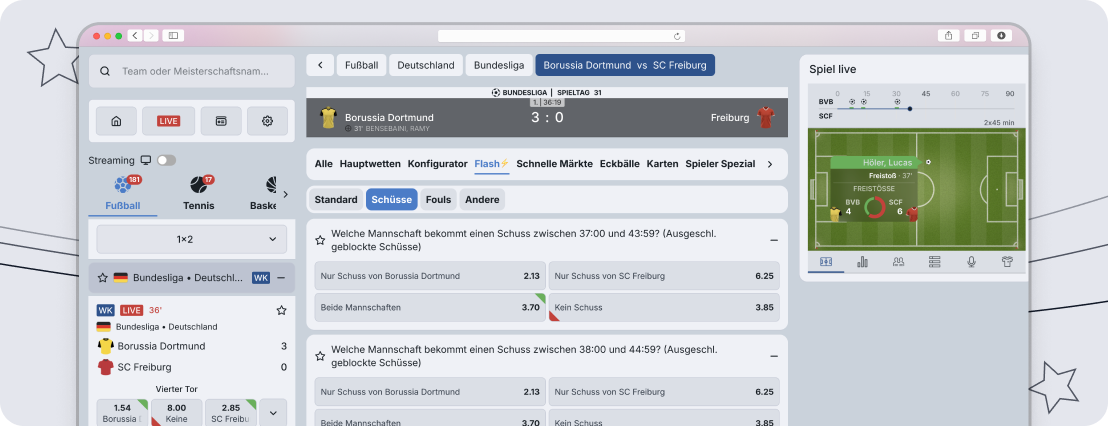Show pitch view in Spiel live widget
Image resolution: width=1108 pixels, height=426 pixels.
826,261
